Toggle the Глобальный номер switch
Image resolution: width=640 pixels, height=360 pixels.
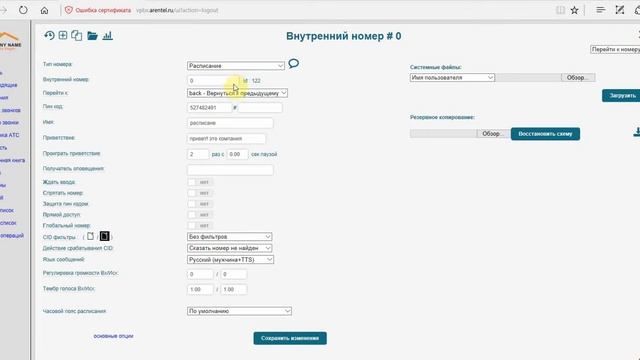click(200, 225)
